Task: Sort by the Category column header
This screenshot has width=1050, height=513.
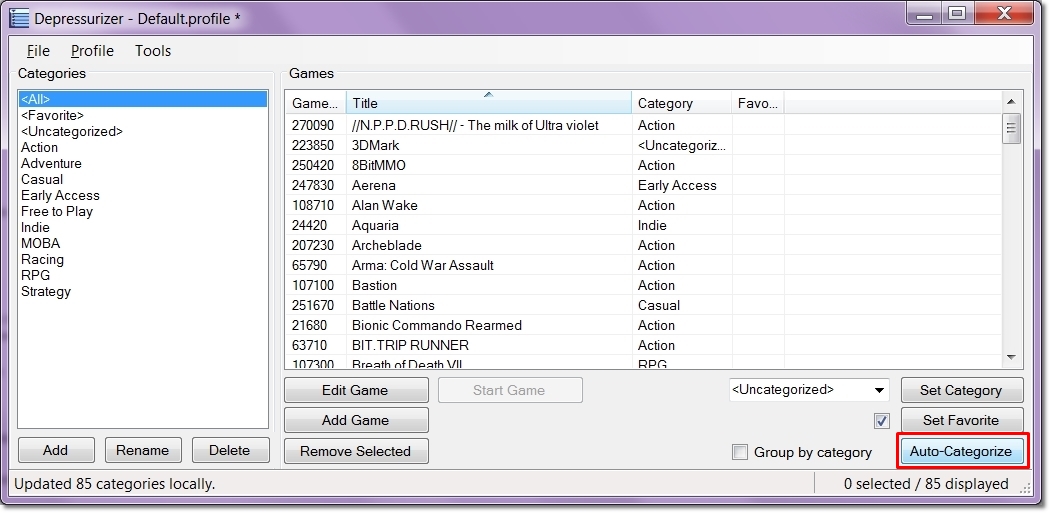Action: point(682,103)
